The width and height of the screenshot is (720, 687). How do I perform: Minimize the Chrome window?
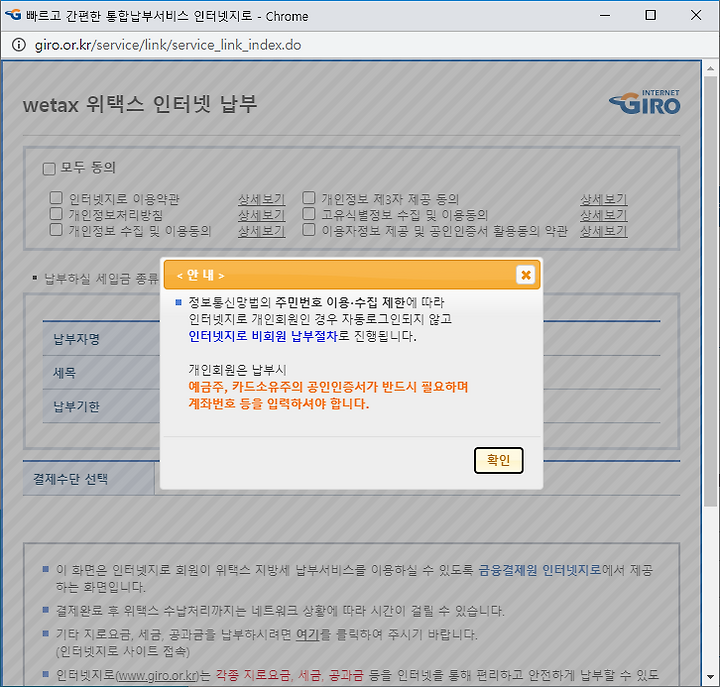point(605,15)
